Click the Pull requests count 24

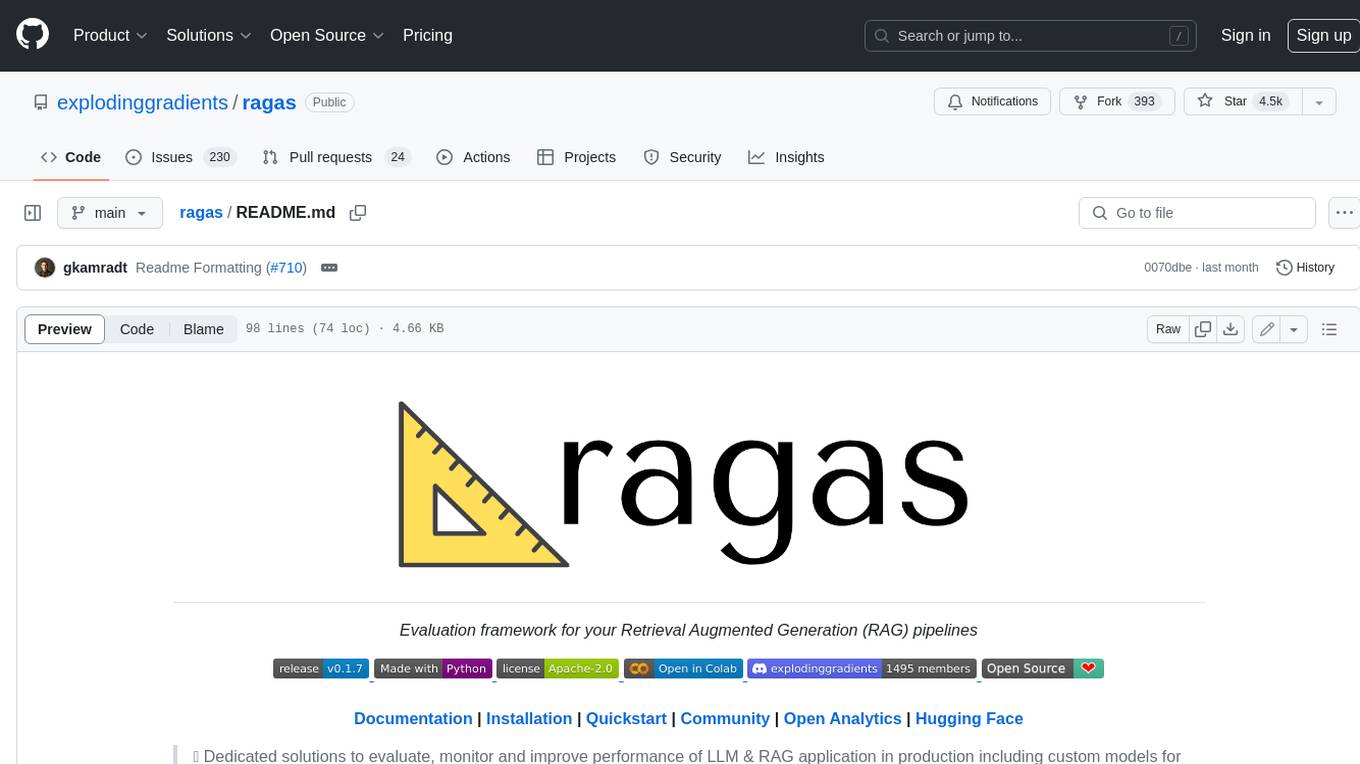tap(398, 157)
